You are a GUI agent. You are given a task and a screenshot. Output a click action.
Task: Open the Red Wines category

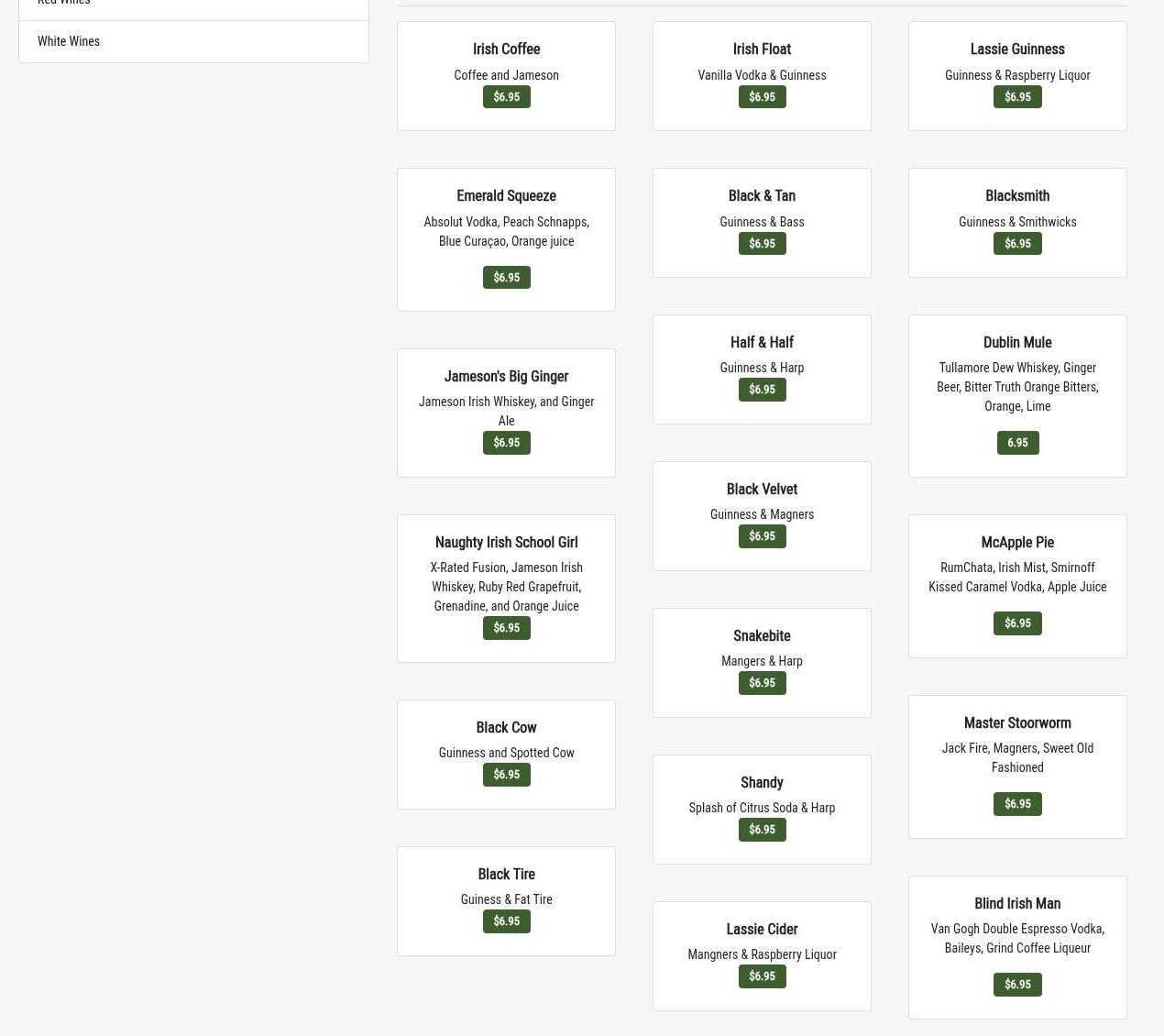click(x=64, y=3)
